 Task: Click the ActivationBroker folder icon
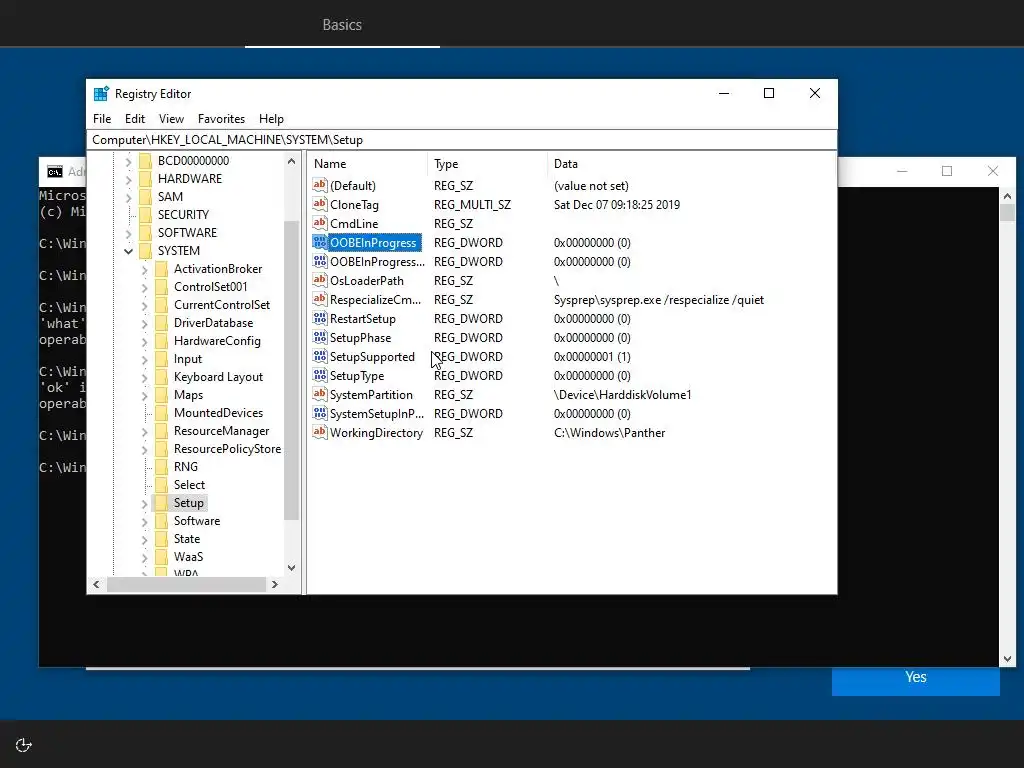coord(161,268)
